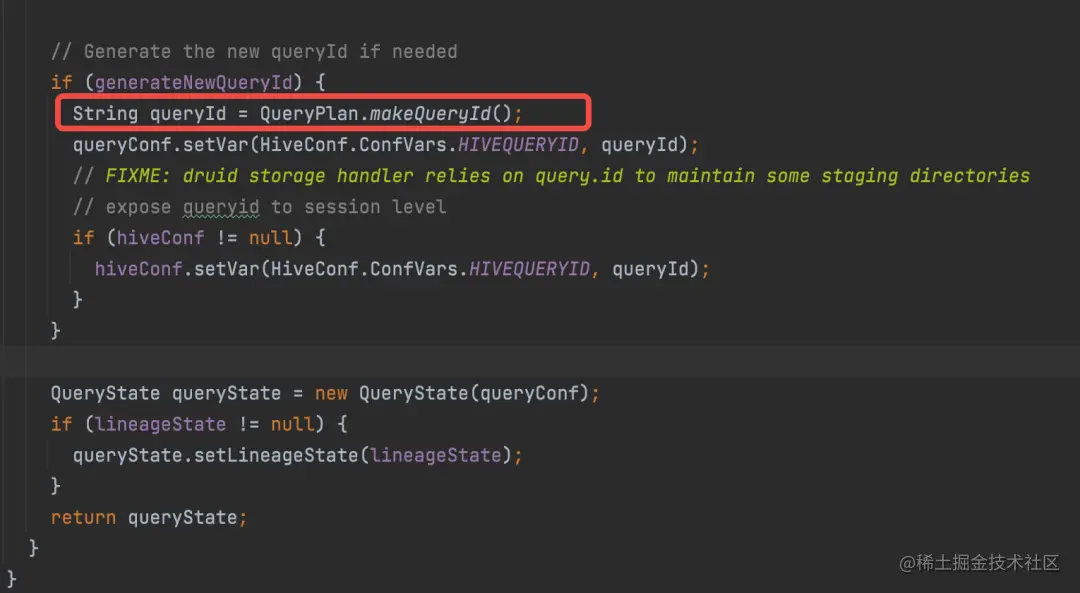Click HIVEQUERYID constant on queryConf.setVar line

click(518, 145)
